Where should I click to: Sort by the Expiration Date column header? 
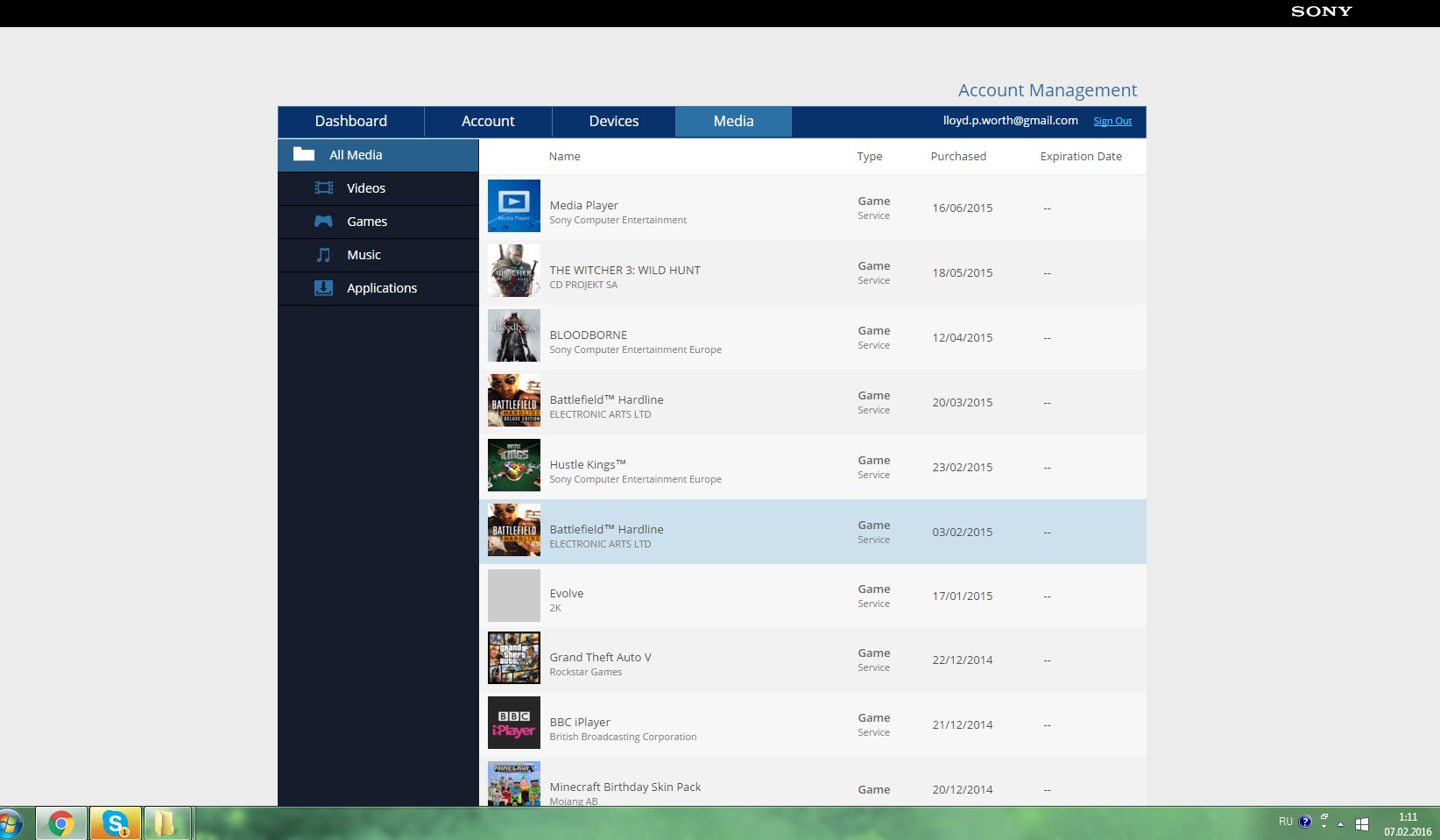[1081, 156]
